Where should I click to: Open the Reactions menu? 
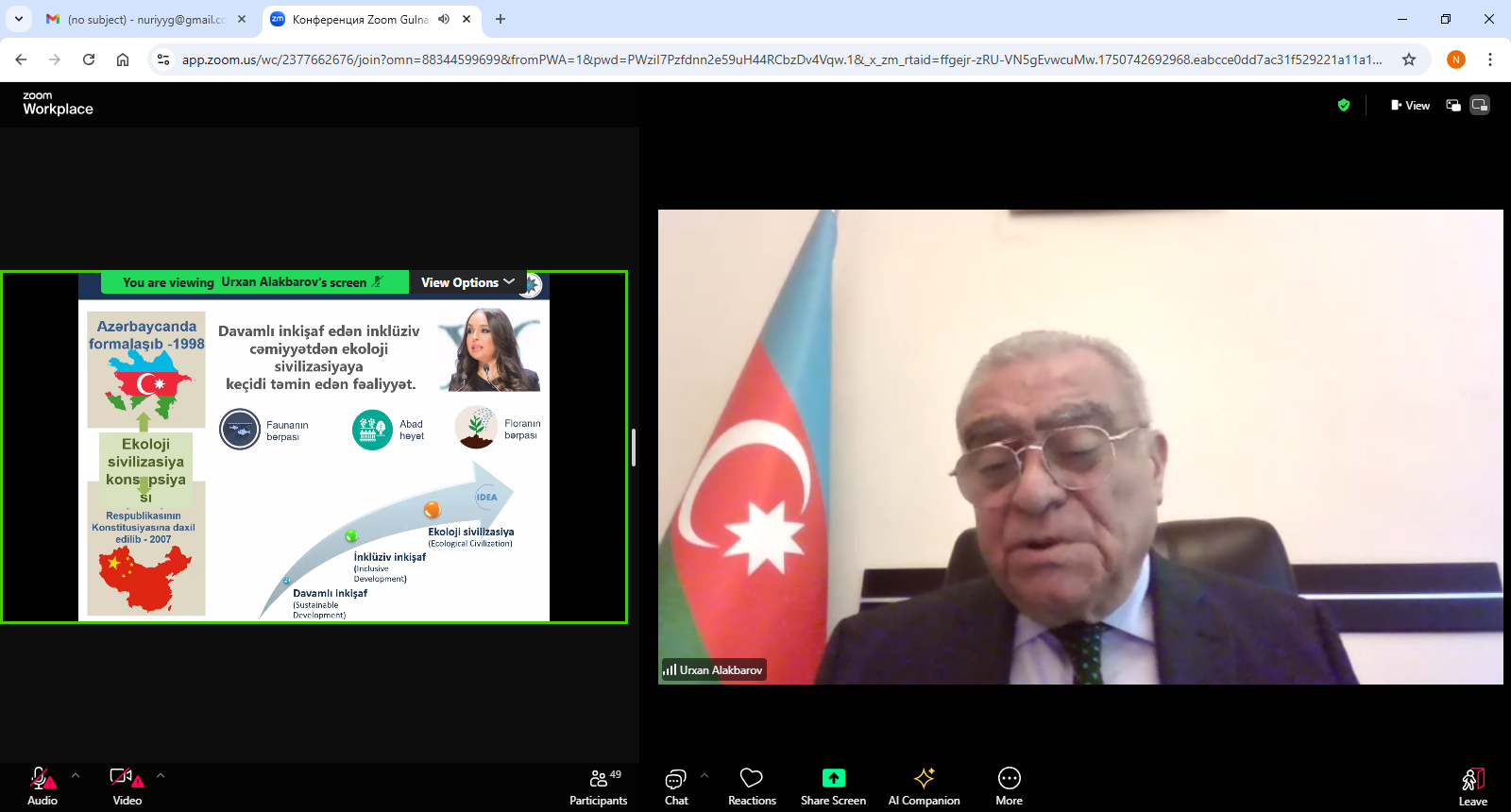tap(752, 787)
